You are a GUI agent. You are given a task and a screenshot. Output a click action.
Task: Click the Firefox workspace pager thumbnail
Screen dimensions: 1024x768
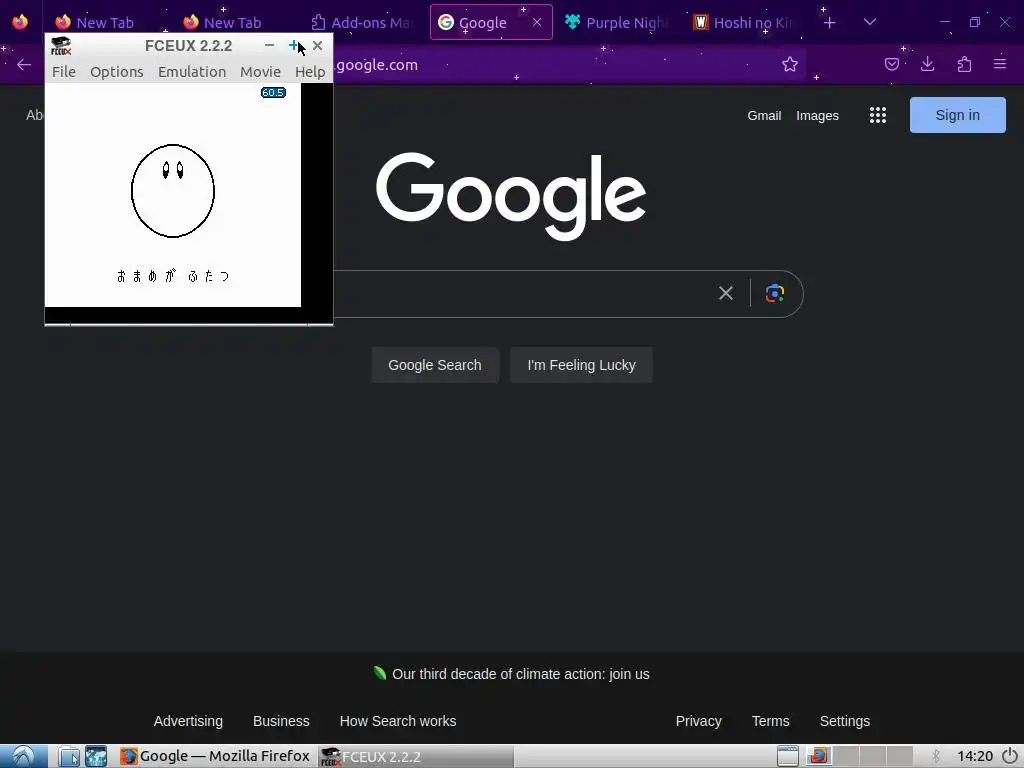(818, 756)
